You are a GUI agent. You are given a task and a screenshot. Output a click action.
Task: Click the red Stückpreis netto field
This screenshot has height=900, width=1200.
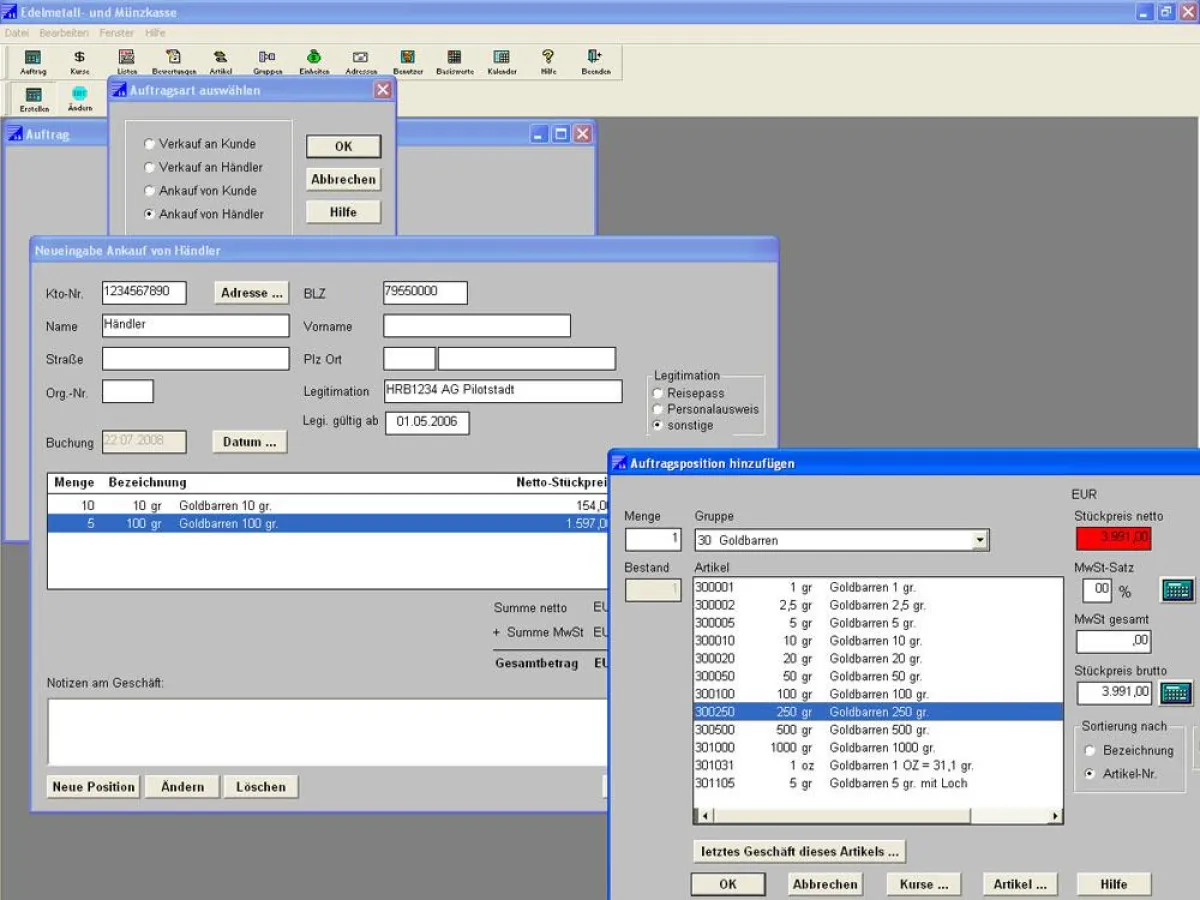pyautogui.click(x=1114, y=539)
